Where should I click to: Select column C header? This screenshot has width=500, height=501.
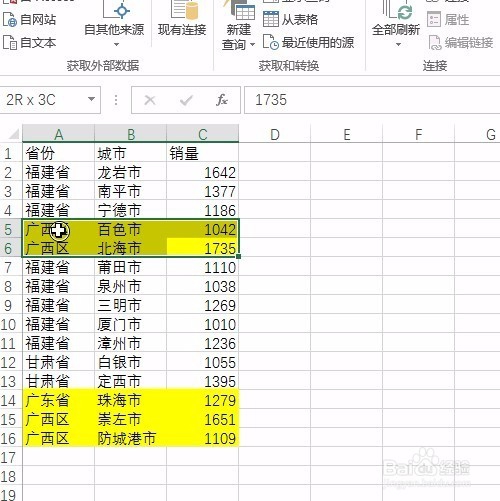[x=203, y=134]
